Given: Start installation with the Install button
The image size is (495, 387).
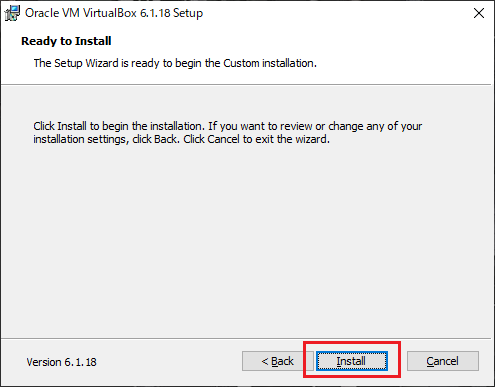Looking at the screenshot, I should pos(352,361).
